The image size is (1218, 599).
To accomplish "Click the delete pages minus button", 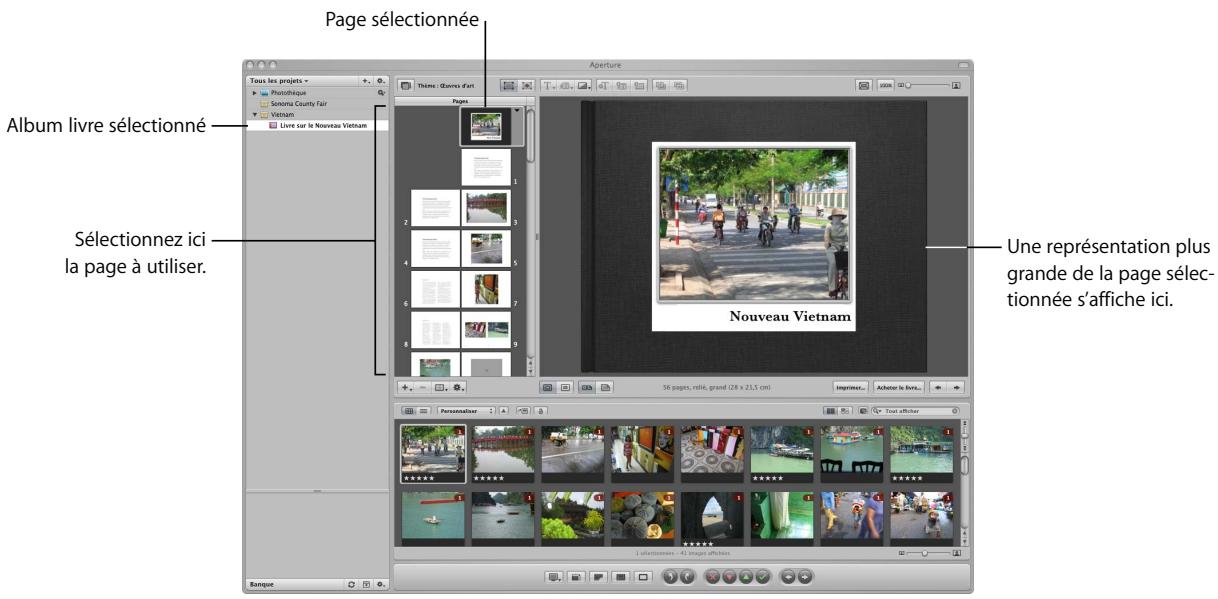I will click(422, 385).
